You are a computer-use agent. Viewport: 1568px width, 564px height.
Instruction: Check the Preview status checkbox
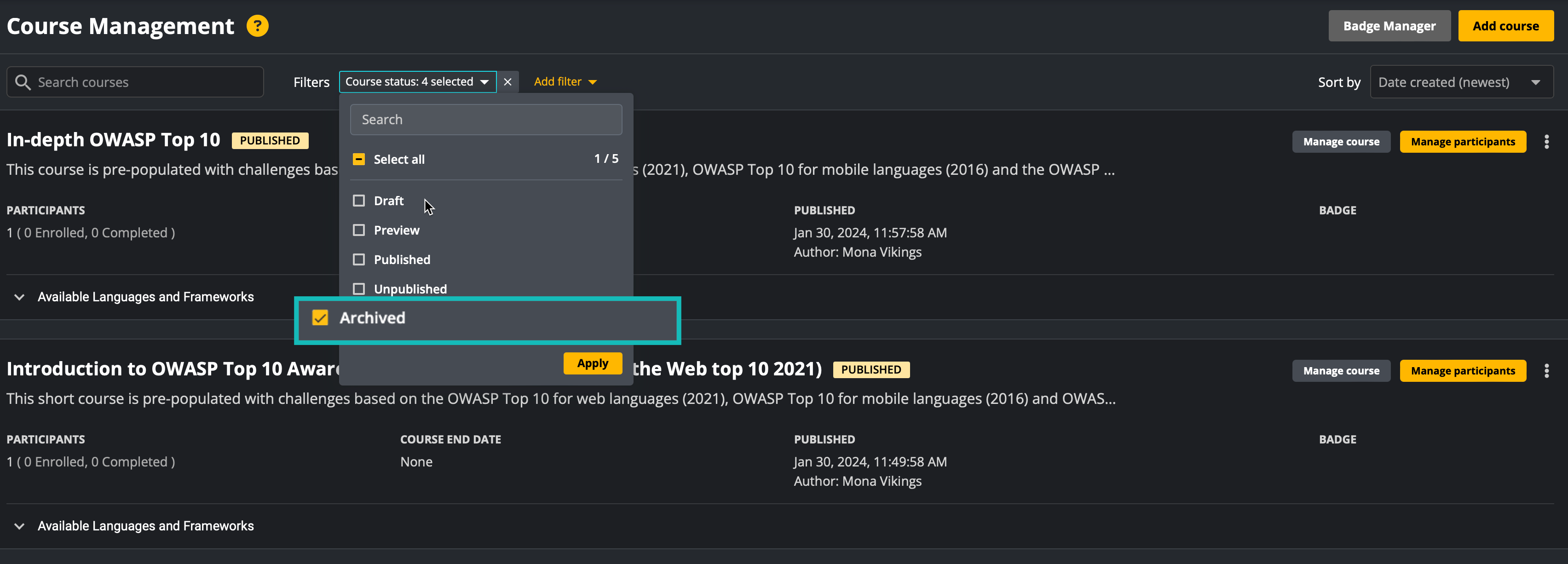click(359, 230)
